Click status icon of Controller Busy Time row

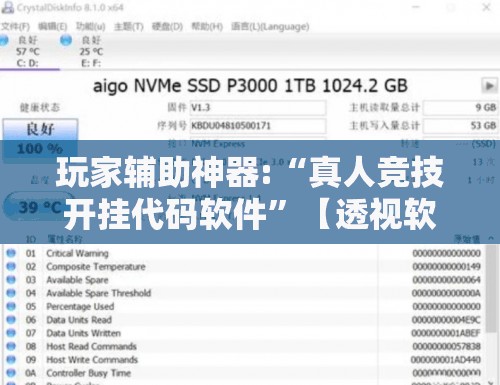pyautogui.click(x=11, y=373)
